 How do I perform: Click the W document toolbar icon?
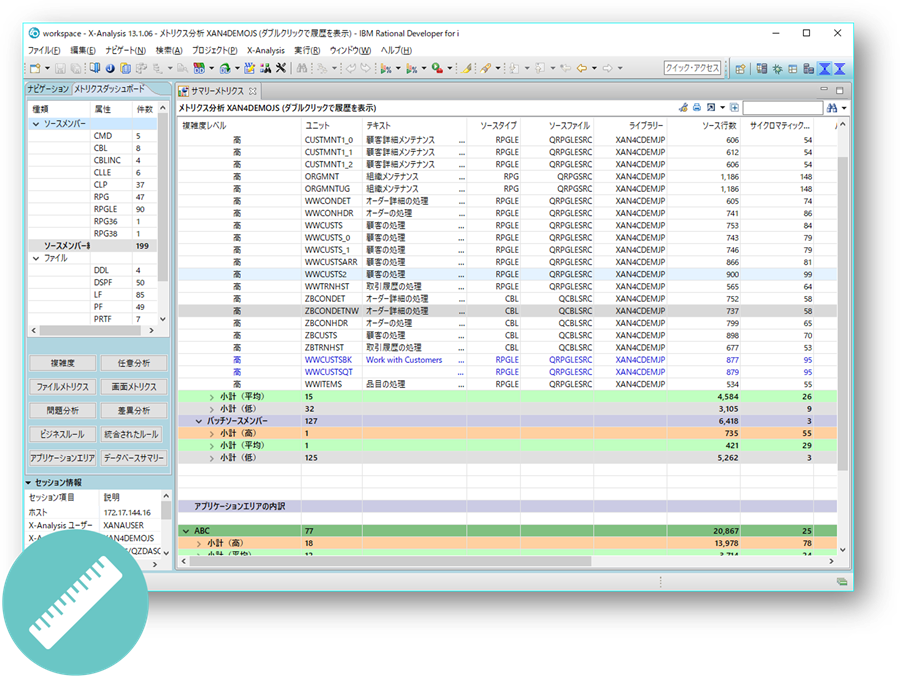[x=249, y=68]
